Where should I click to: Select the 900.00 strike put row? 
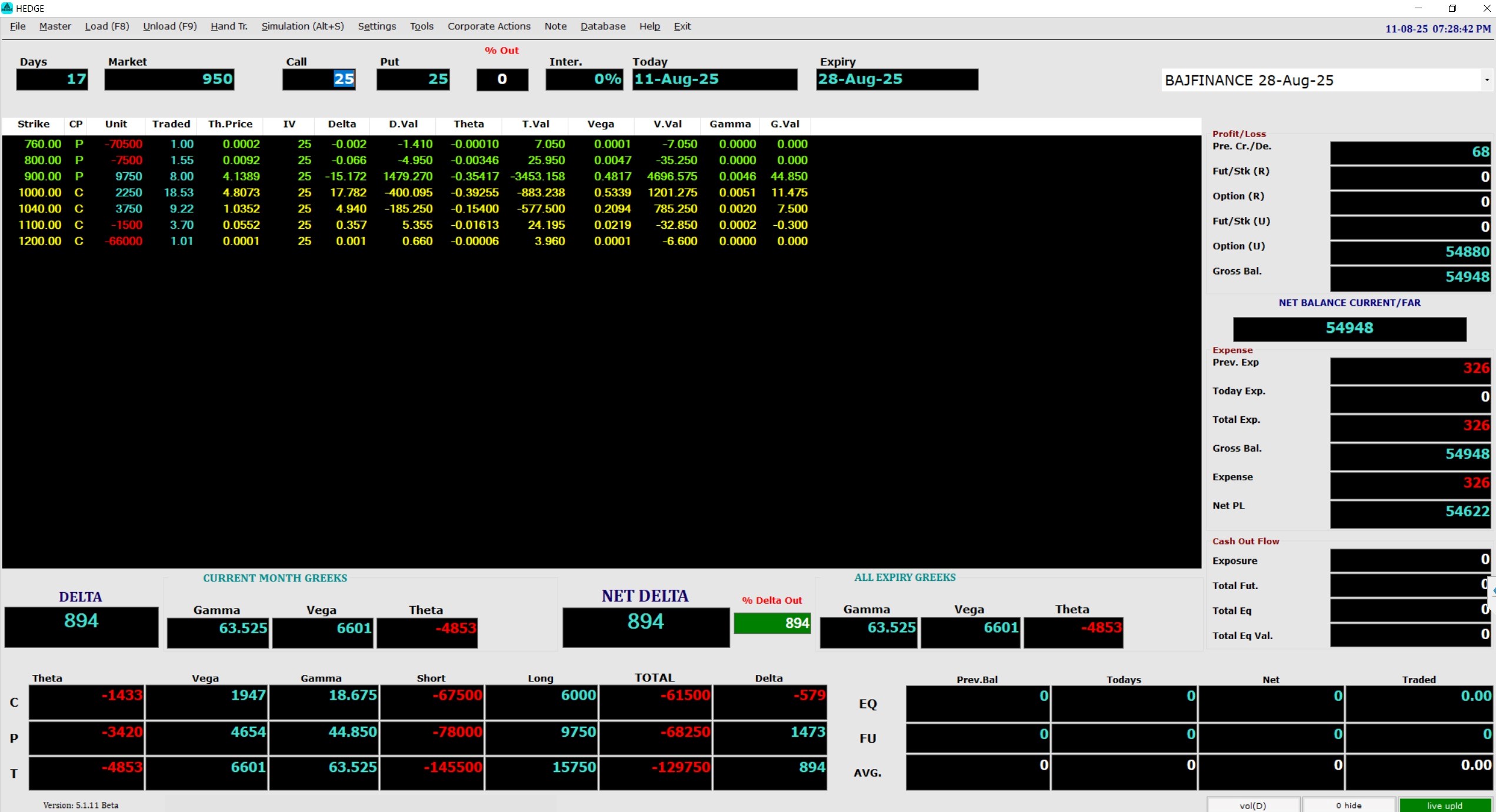point(406,176)
